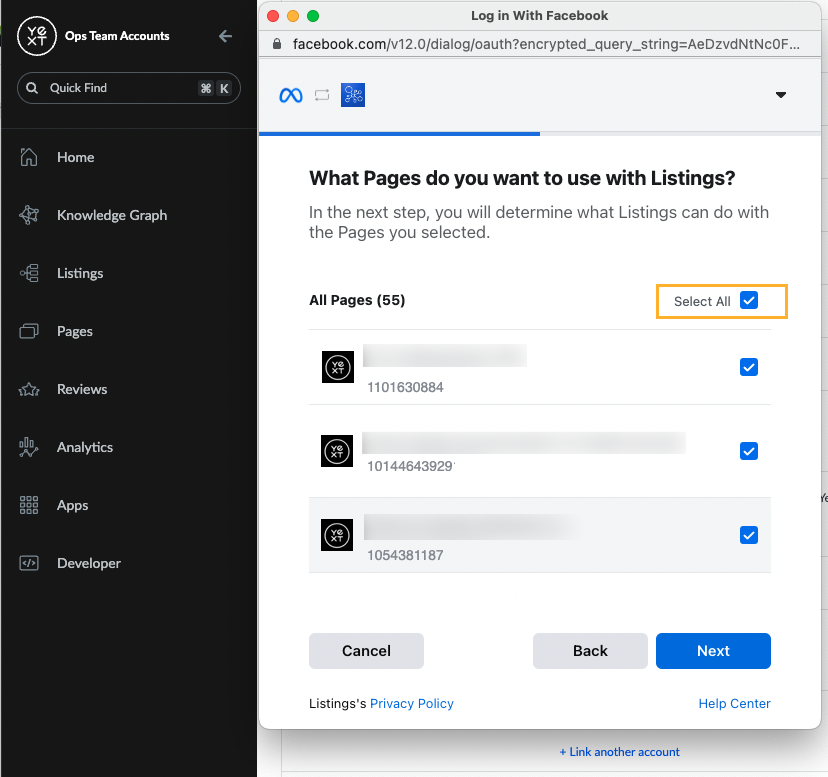Toggle the Select All checkbox
828x777 pixels.
tap(749, 301)
